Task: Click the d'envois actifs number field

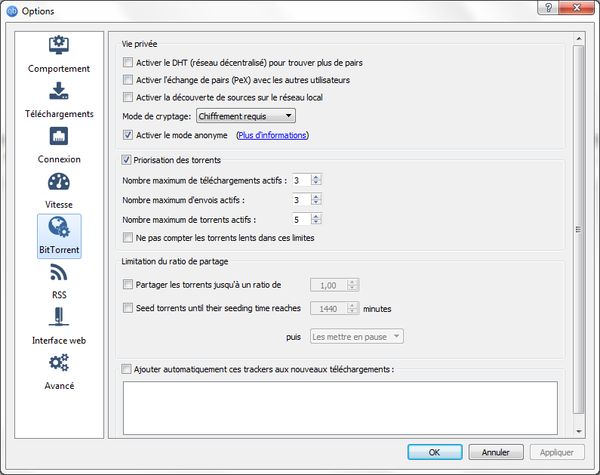Action: [302, 199]
